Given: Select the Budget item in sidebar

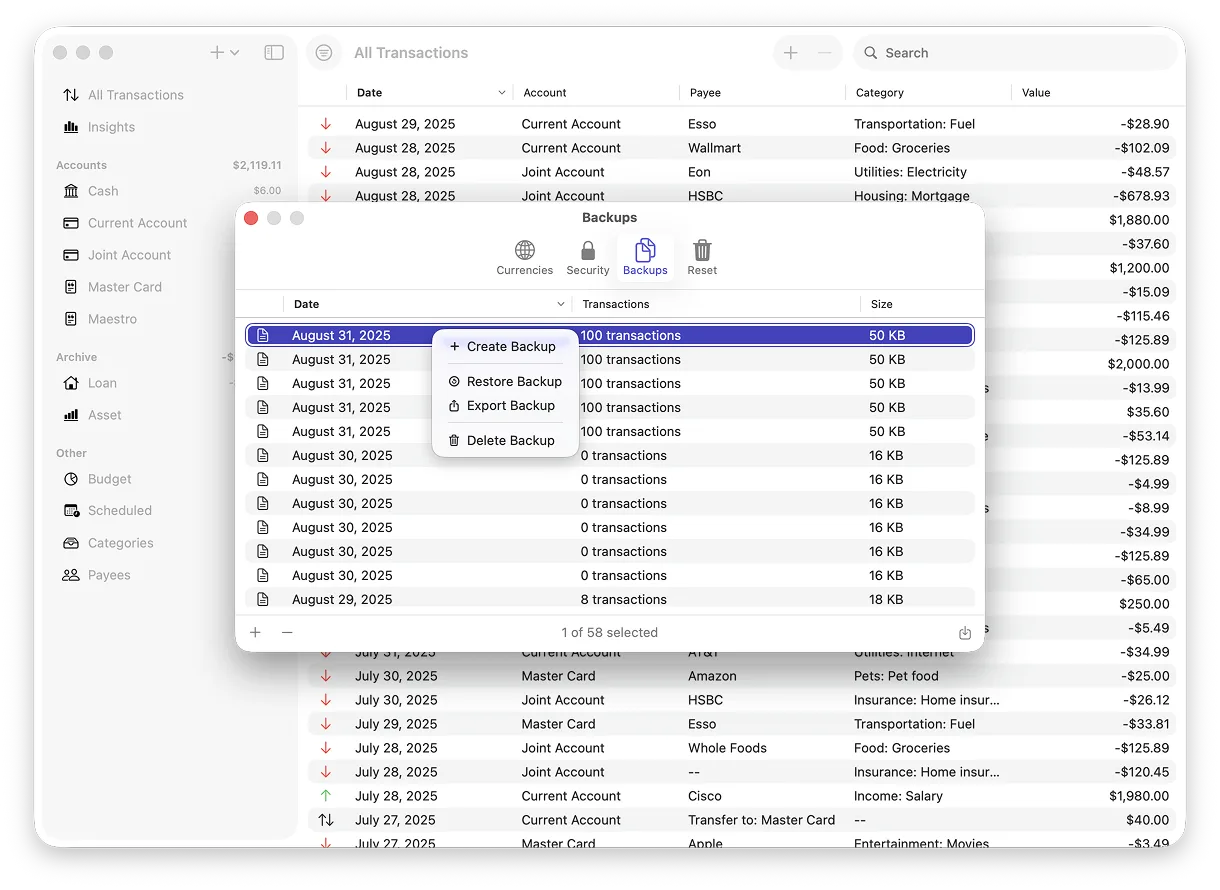Looking at the screenshot, I should point(108,479).
